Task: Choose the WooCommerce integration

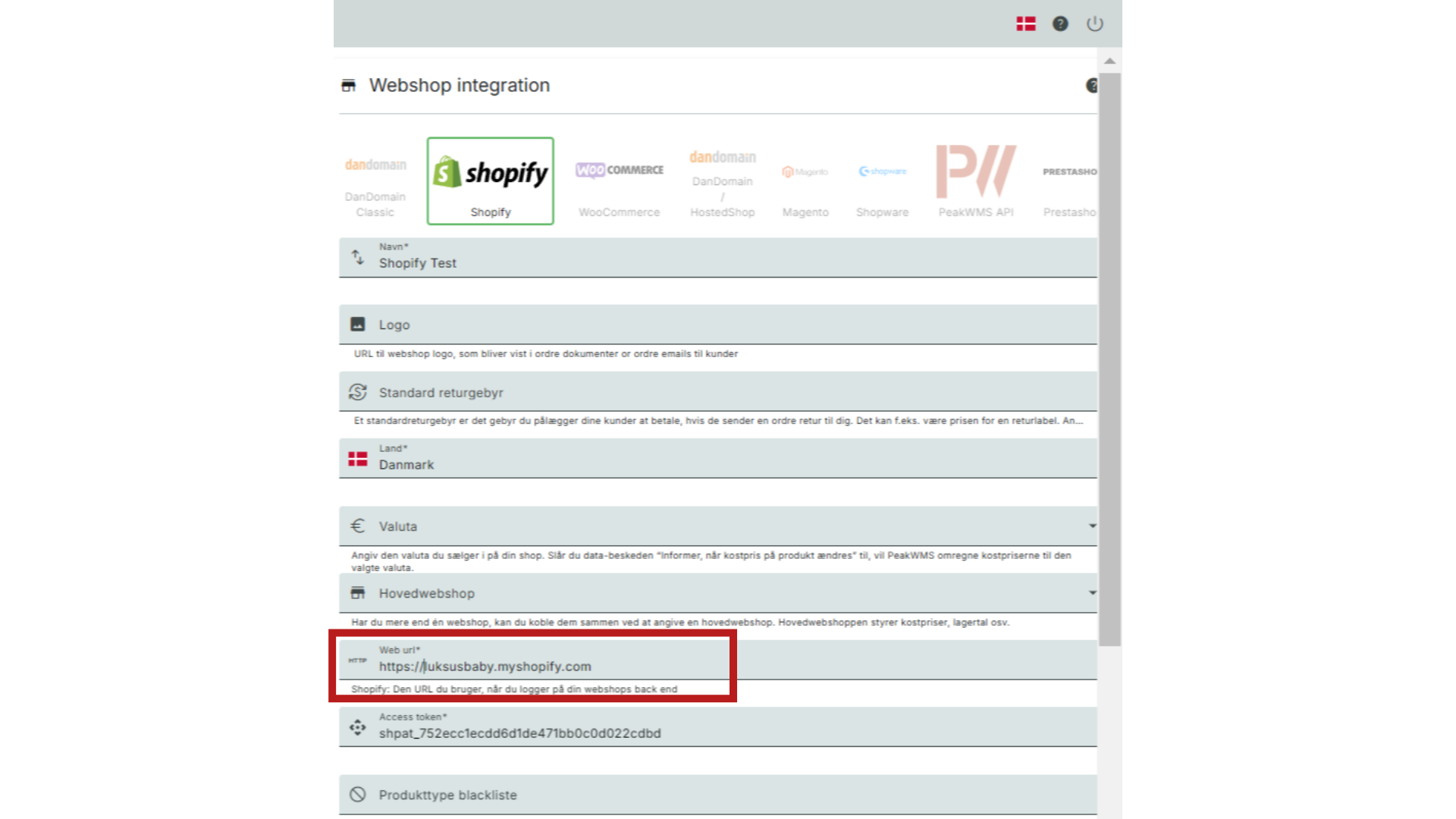Action: tap(620, 182)
